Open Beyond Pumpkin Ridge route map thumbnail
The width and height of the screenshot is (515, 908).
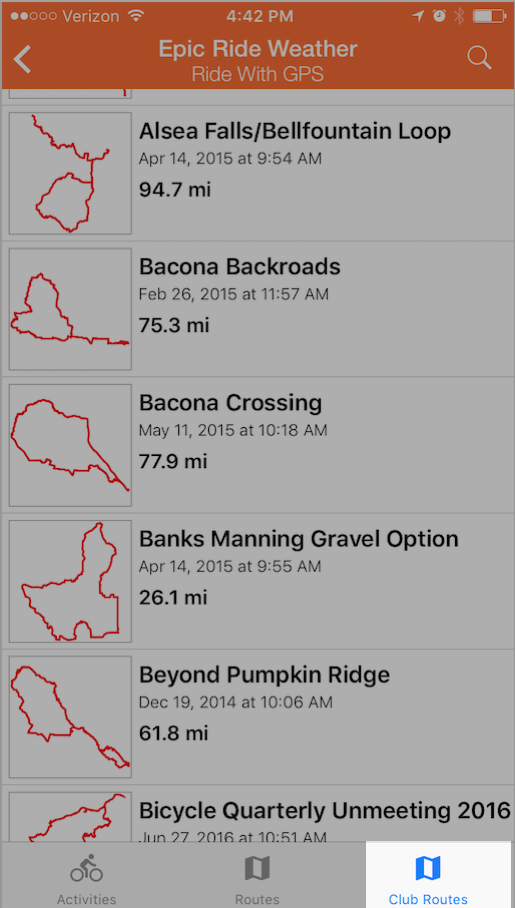click(x=70, y=717)
